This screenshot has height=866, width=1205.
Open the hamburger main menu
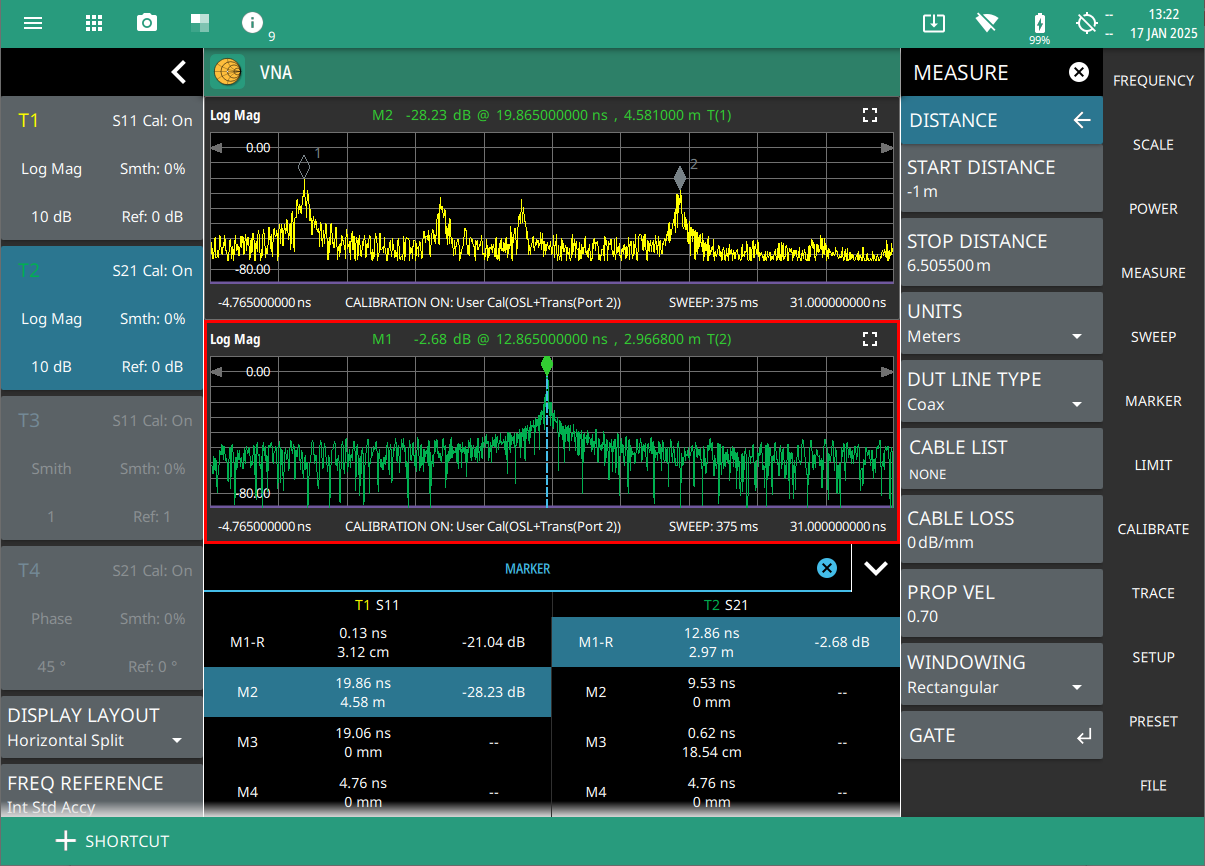pos(33,23)
